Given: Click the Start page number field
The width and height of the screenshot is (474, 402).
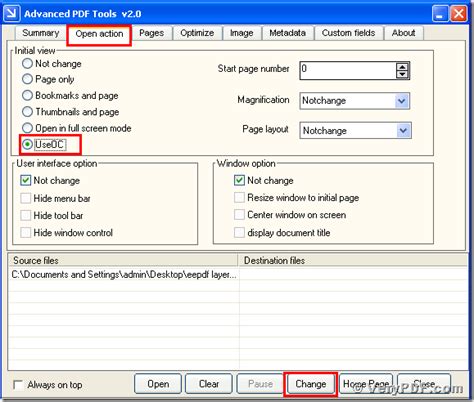Looking at the screenshot, I should 348,70.
